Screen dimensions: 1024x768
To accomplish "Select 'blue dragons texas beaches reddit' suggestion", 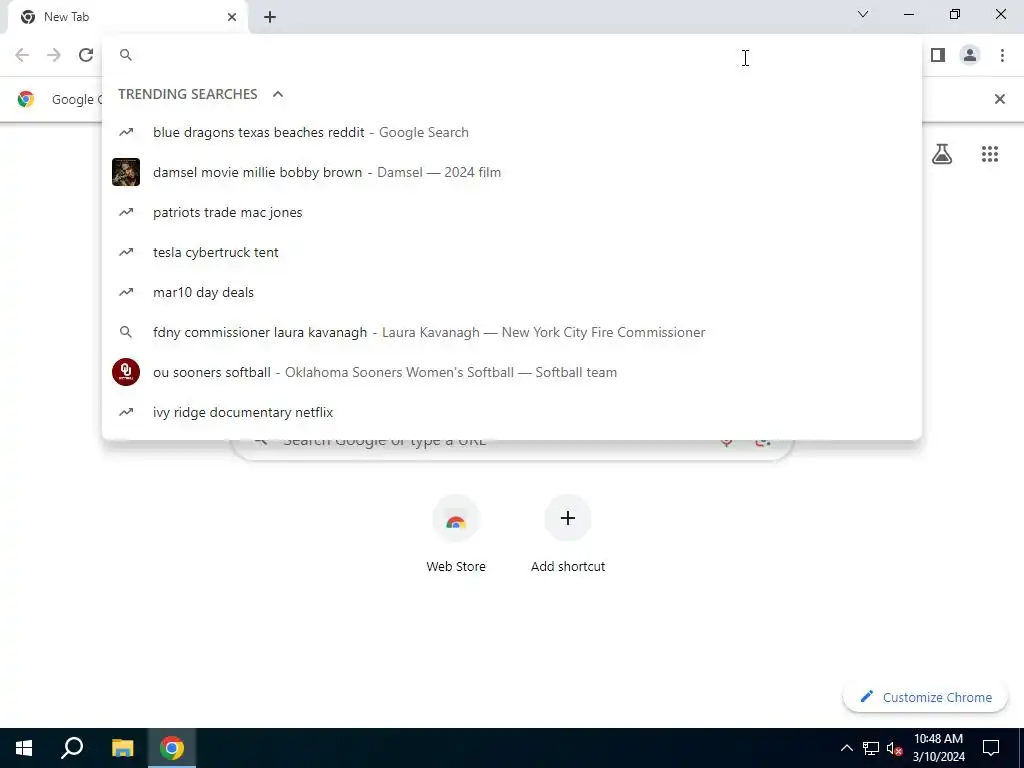I will [512, 133].
